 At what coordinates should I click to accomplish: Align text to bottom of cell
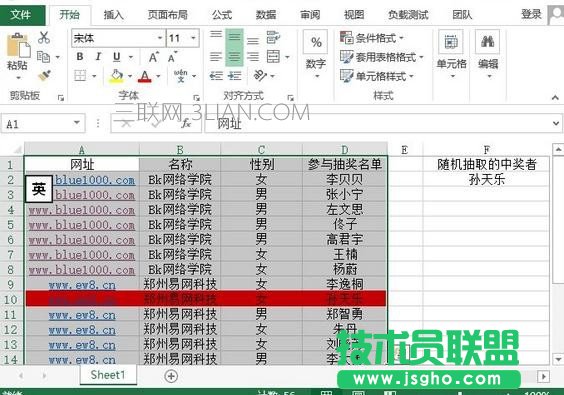253,40
